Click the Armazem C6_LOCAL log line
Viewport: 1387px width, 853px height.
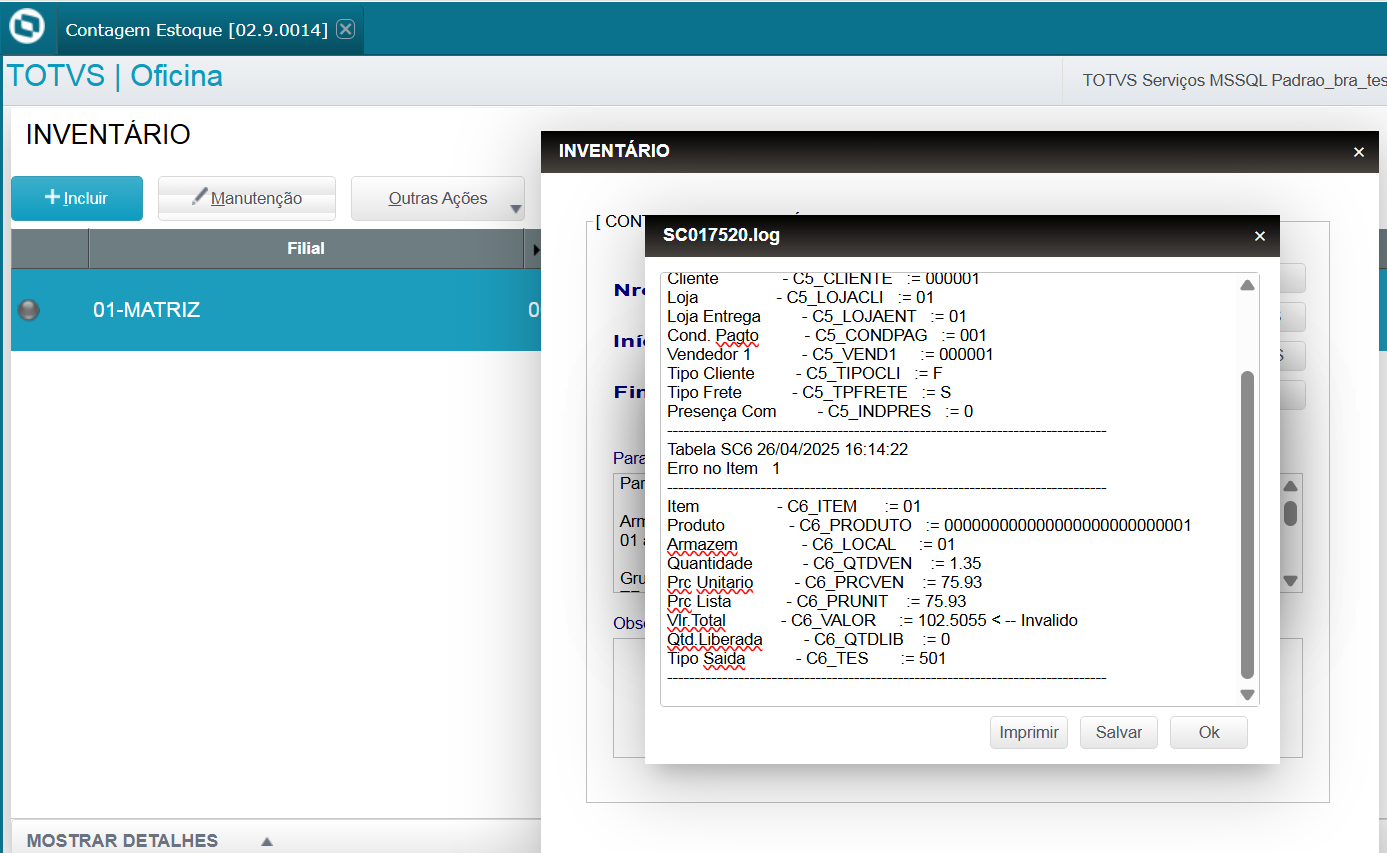[811, 545]
